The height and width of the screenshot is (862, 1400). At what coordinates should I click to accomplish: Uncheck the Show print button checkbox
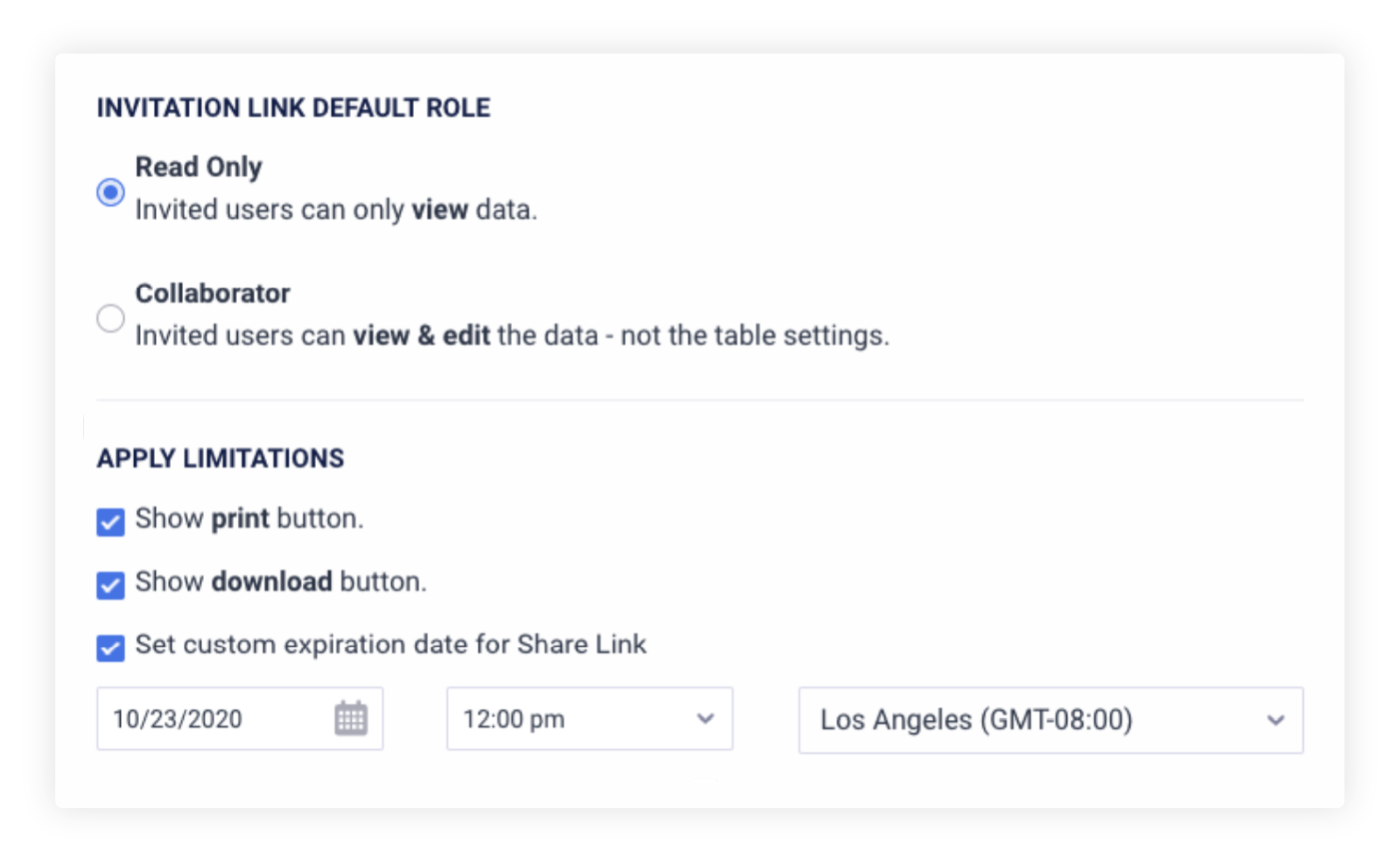click(111, 521)
